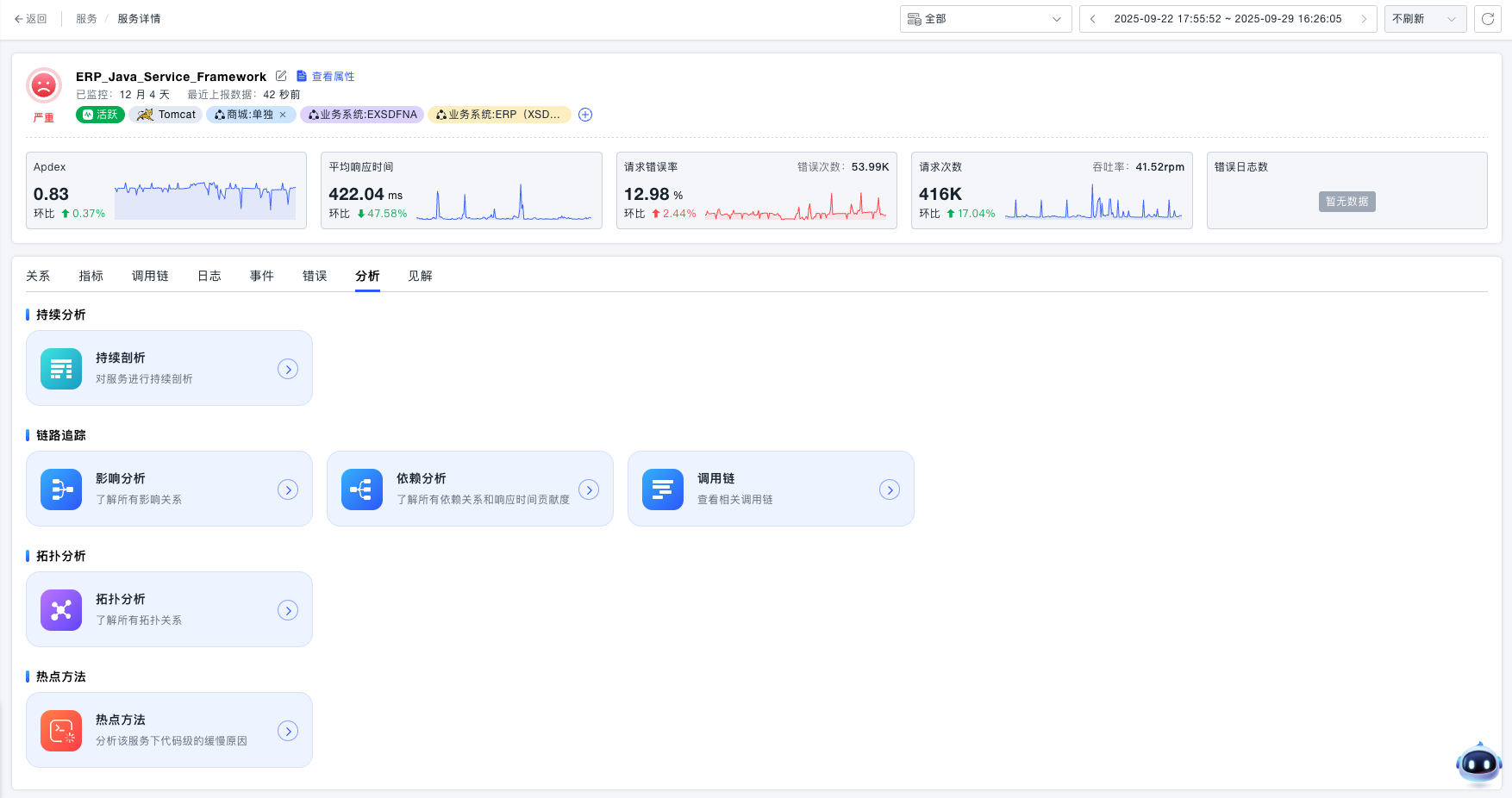
Task: Go back using 返回 button
Action: 31,19
